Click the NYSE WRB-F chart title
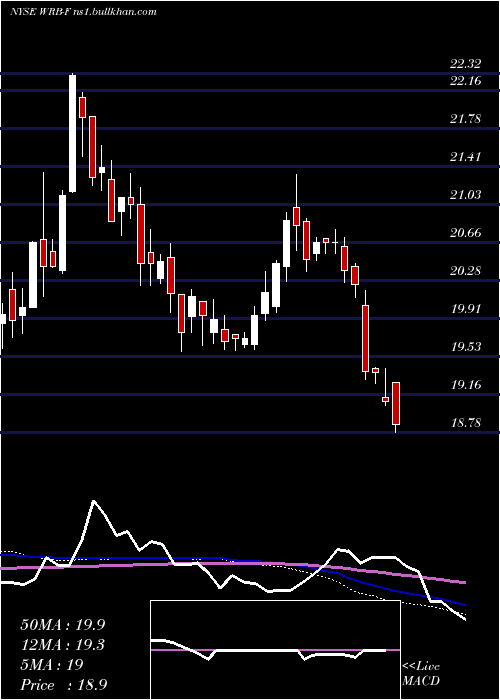 tap(83, 12)
